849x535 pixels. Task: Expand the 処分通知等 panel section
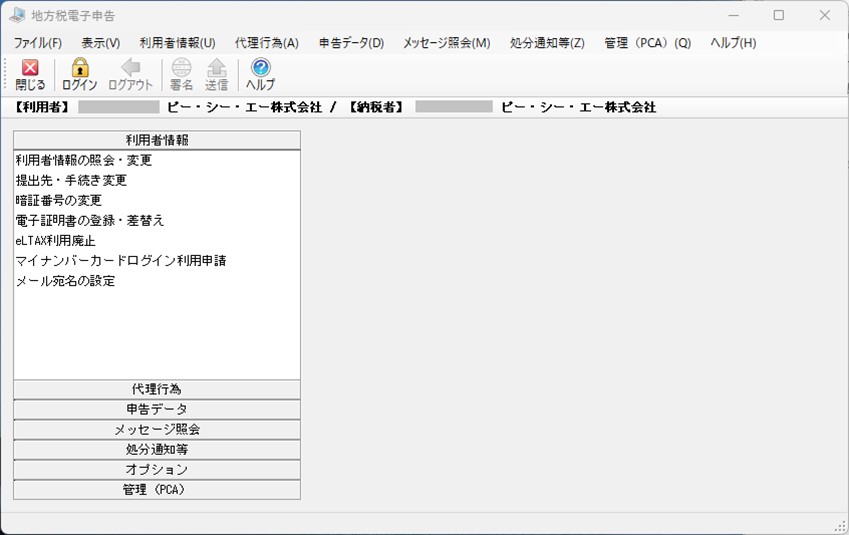(x=156, y=449)
